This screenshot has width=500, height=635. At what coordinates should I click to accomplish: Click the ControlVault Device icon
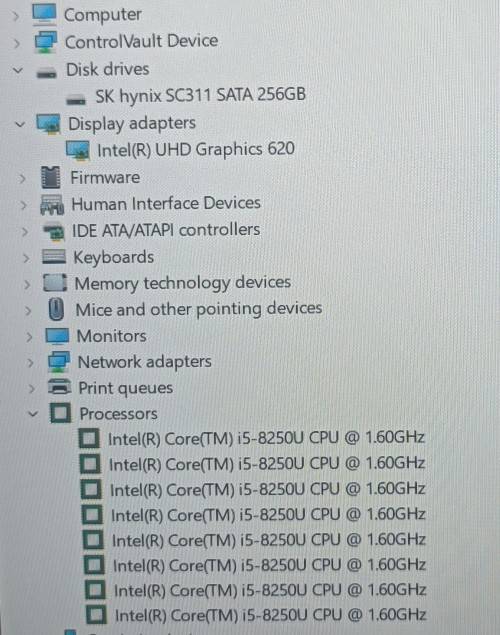[45, 42]
